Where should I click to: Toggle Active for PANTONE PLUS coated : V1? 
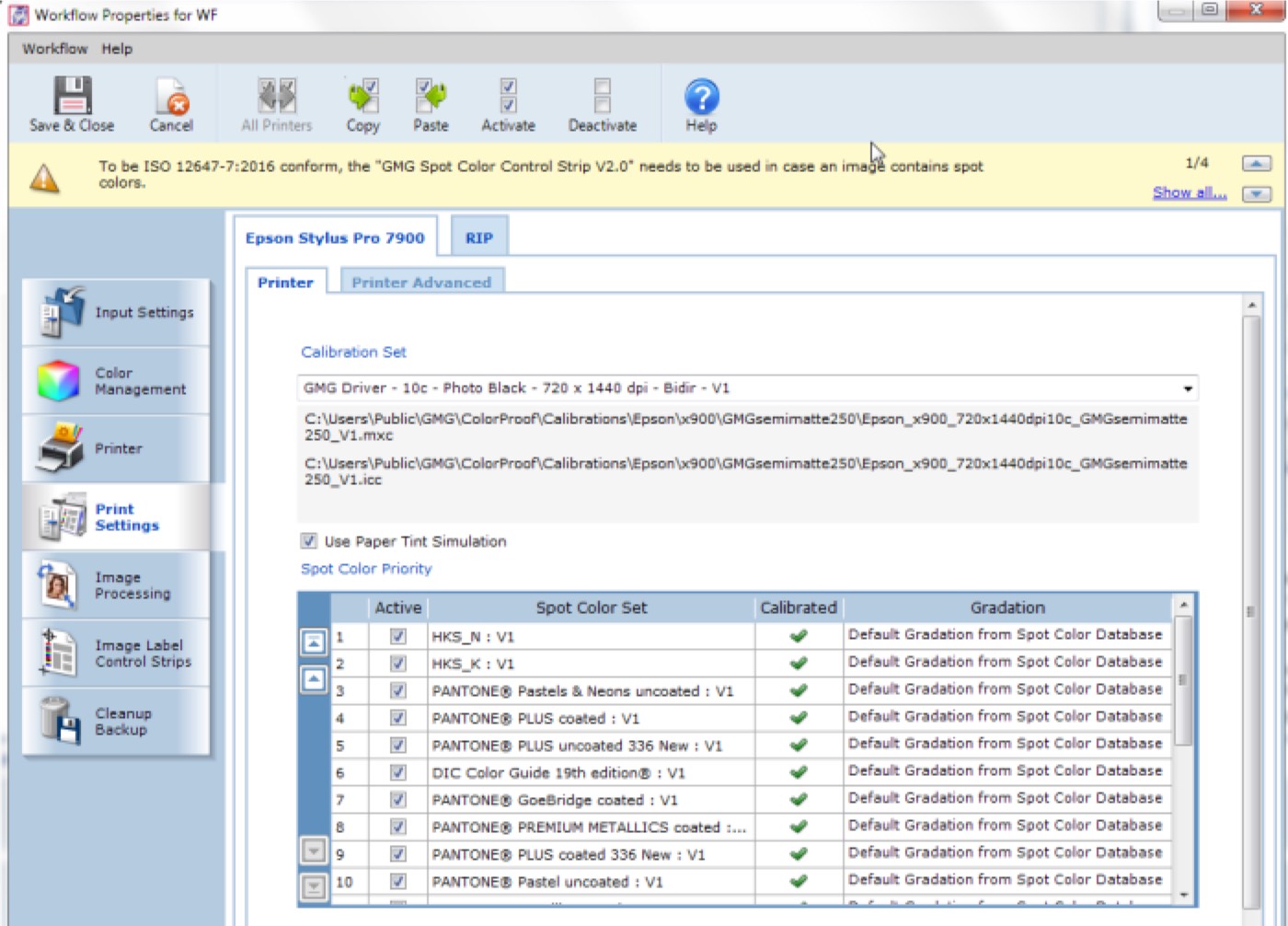coord(398,718)
